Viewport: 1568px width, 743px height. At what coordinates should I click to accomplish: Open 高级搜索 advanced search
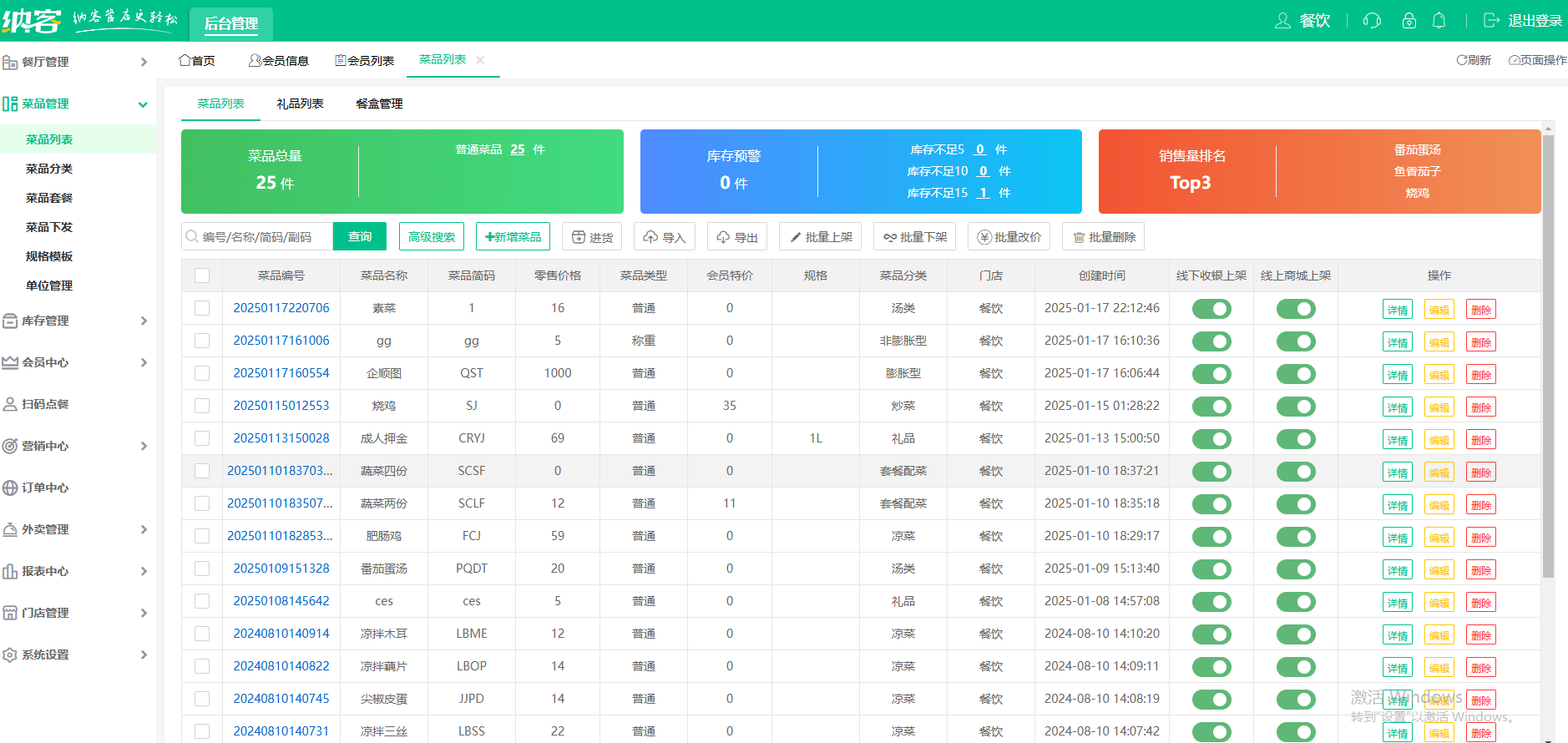click(432, 236)
